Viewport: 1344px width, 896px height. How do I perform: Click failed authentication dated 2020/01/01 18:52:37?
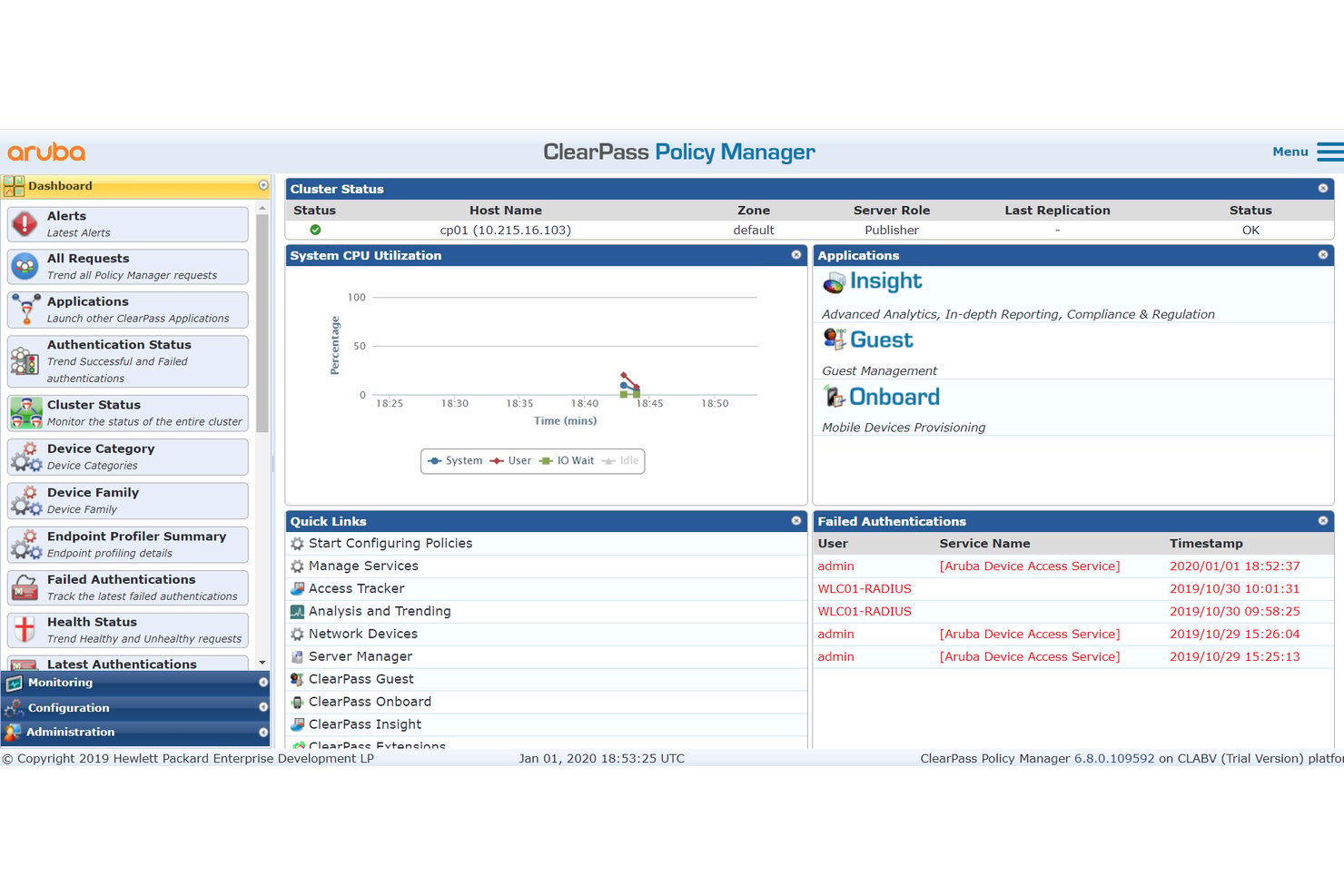click(x=1072, y=566)
